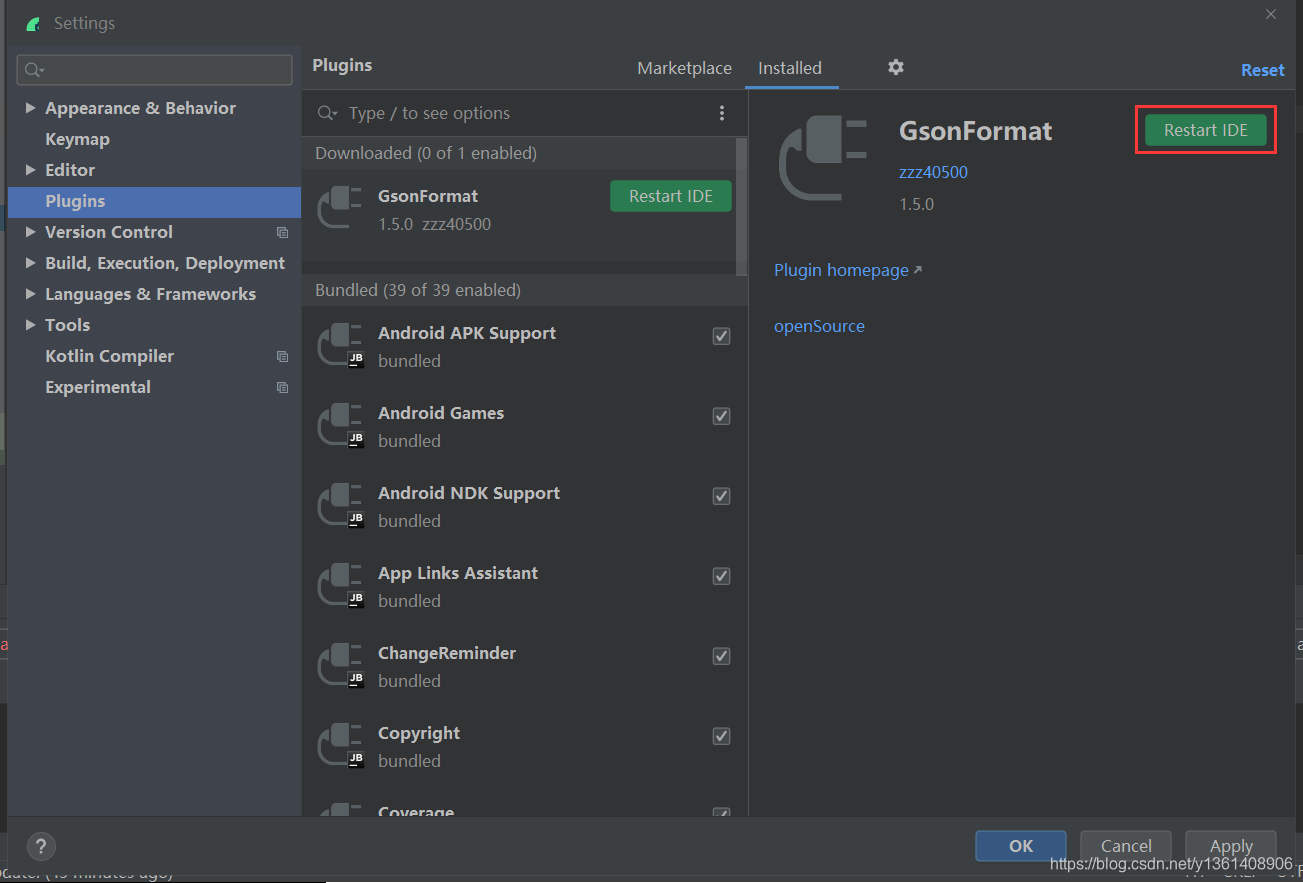Expand Languages & Frameworks arrow

pyautogui.click(x=31, y=294)
